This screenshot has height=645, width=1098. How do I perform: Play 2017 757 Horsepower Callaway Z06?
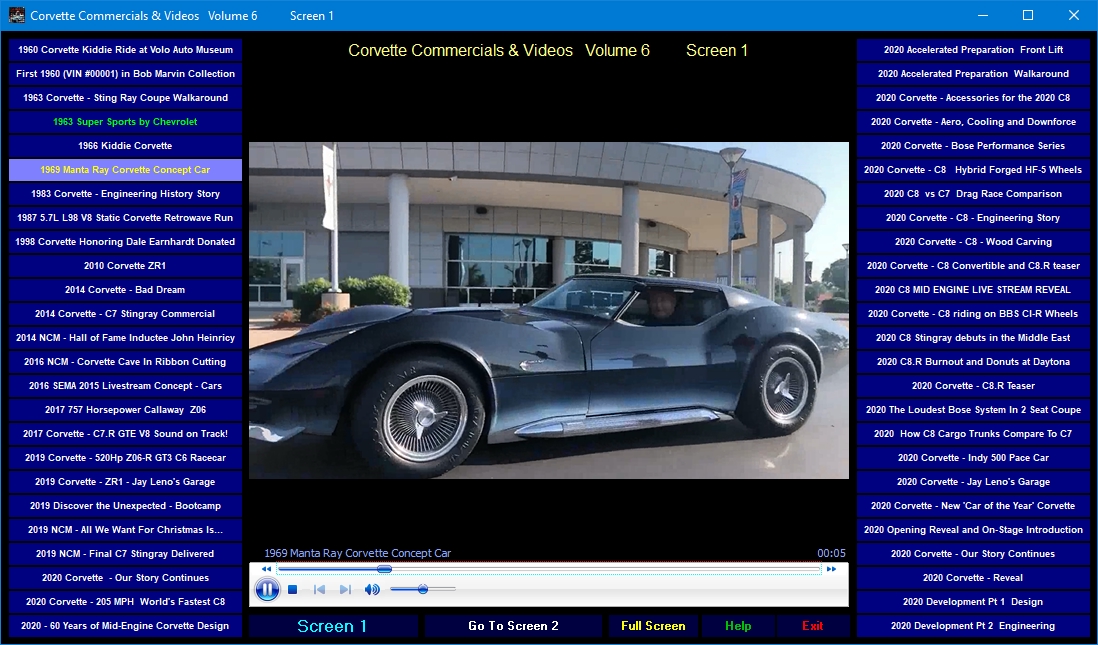[x=125, y=410]
